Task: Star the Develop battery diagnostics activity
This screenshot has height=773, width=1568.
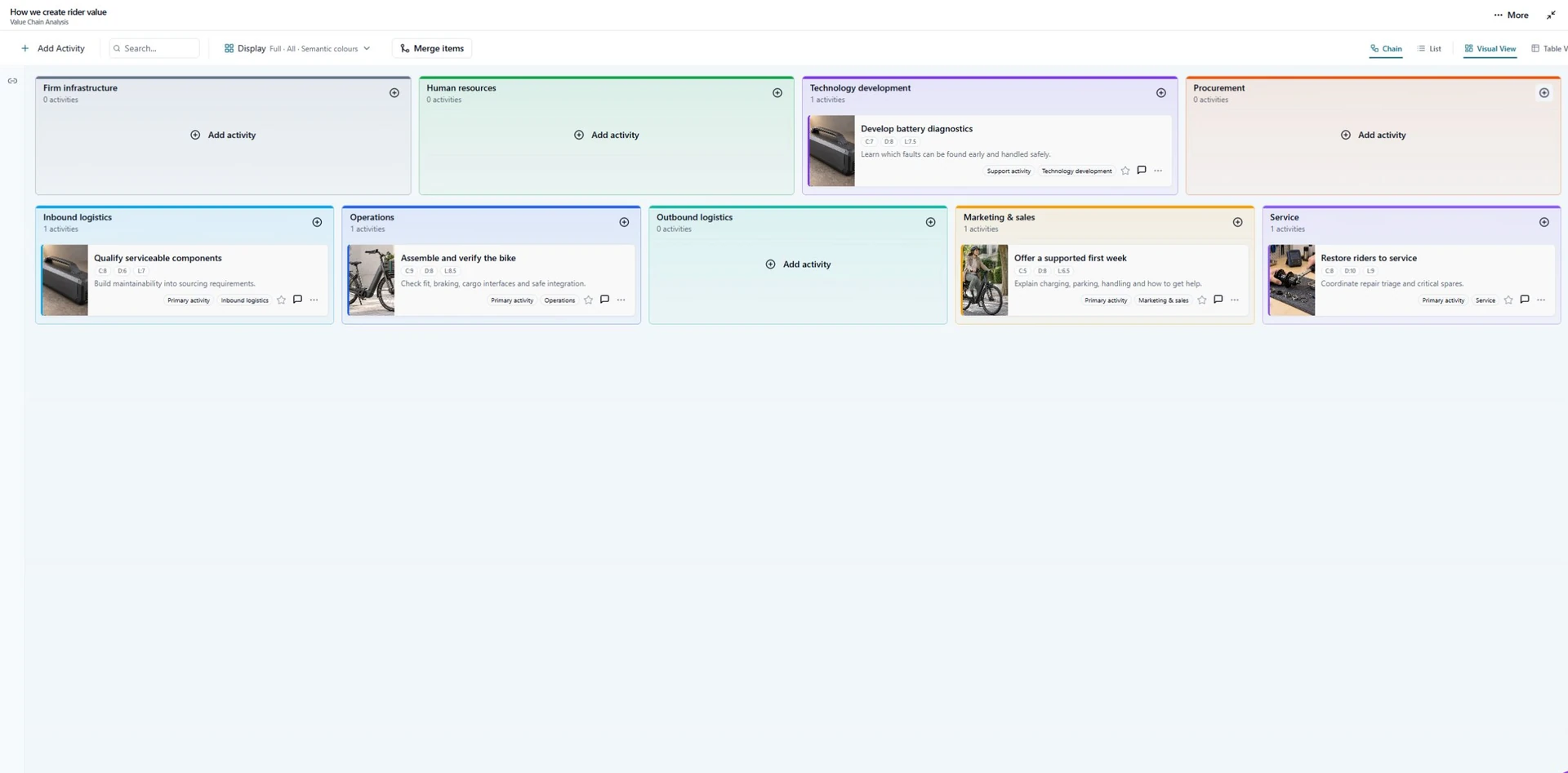Action: (1125, 171)
